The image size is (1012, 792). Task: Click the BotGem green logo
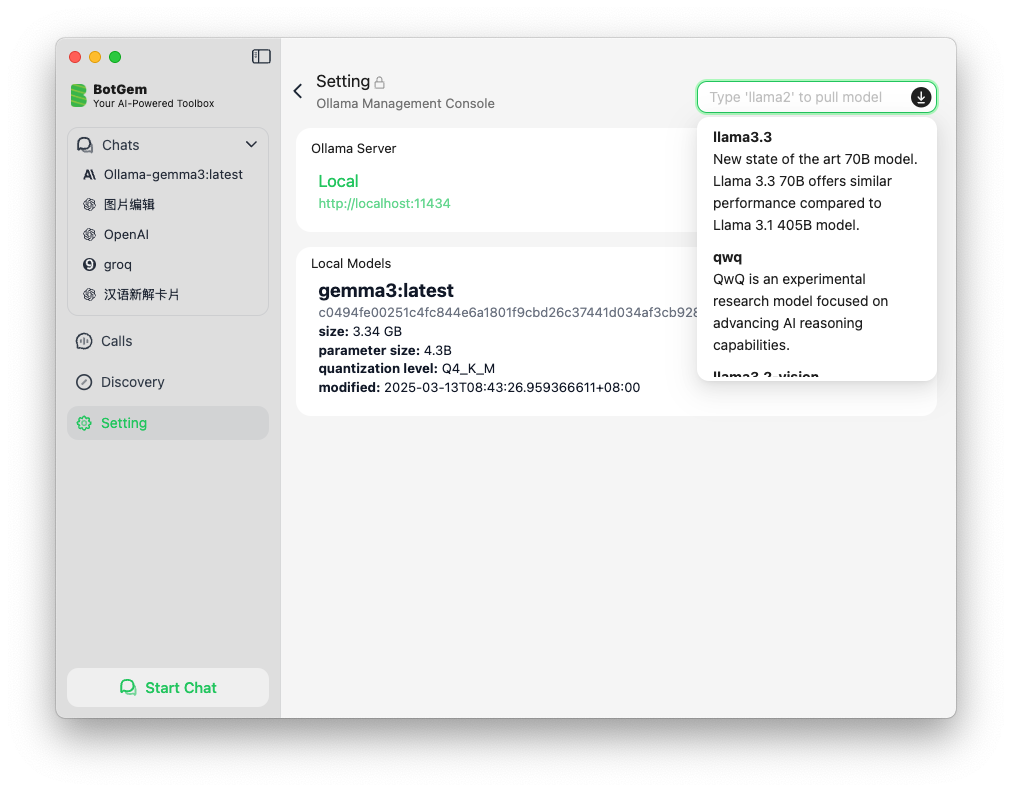click(79, 96)
